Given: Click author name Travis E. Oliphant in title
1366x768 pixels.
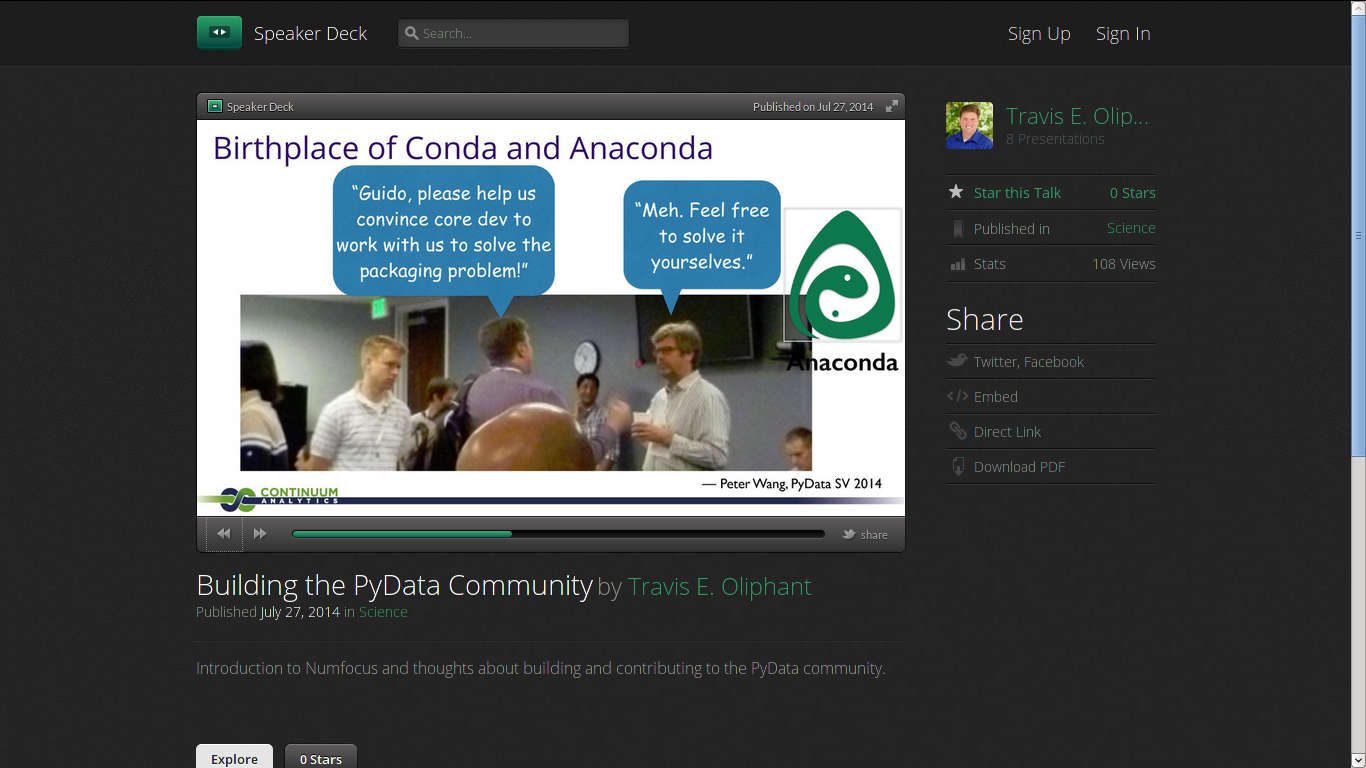Looking at the screenshot, I should coord(719,586).
